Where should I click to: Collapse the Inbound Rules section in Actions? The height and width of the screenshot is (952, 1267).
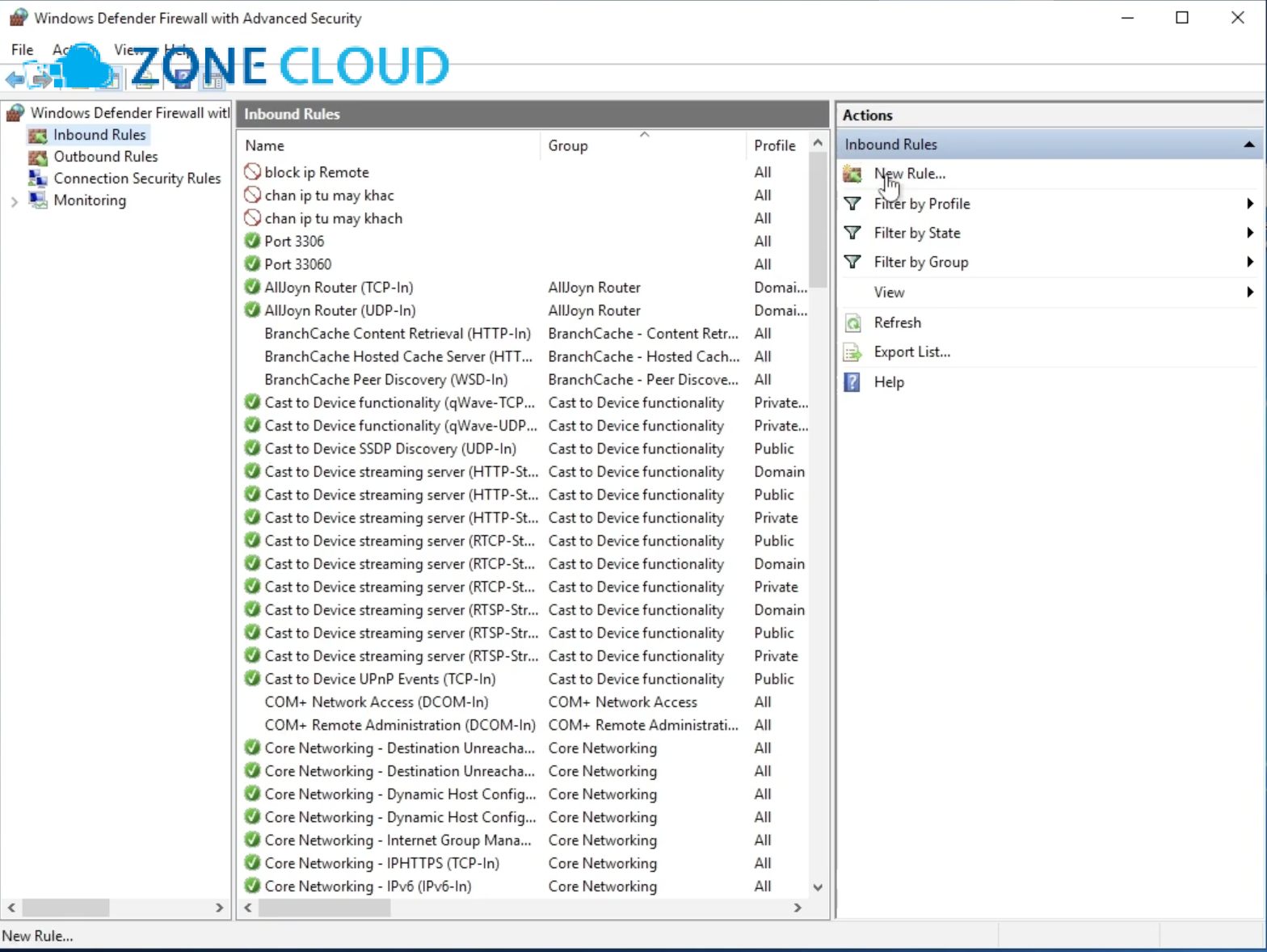[1249, 145]
